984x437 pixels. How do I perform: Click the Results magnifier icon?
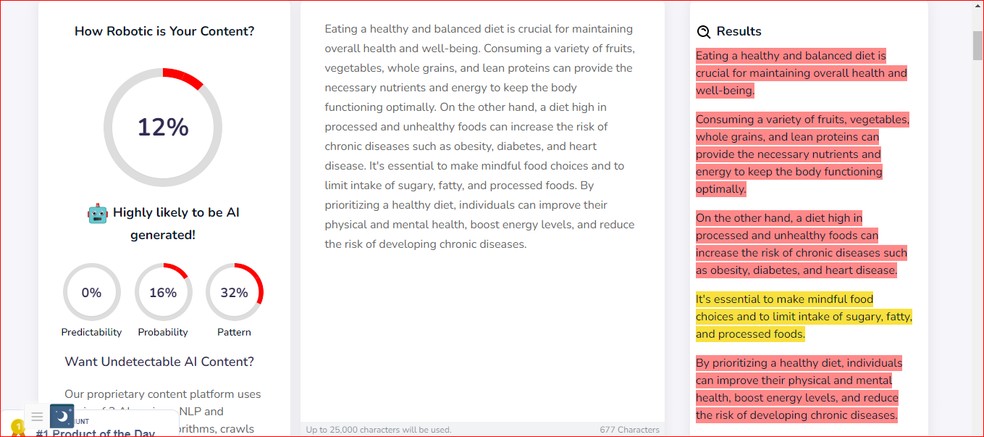(704, 32)
